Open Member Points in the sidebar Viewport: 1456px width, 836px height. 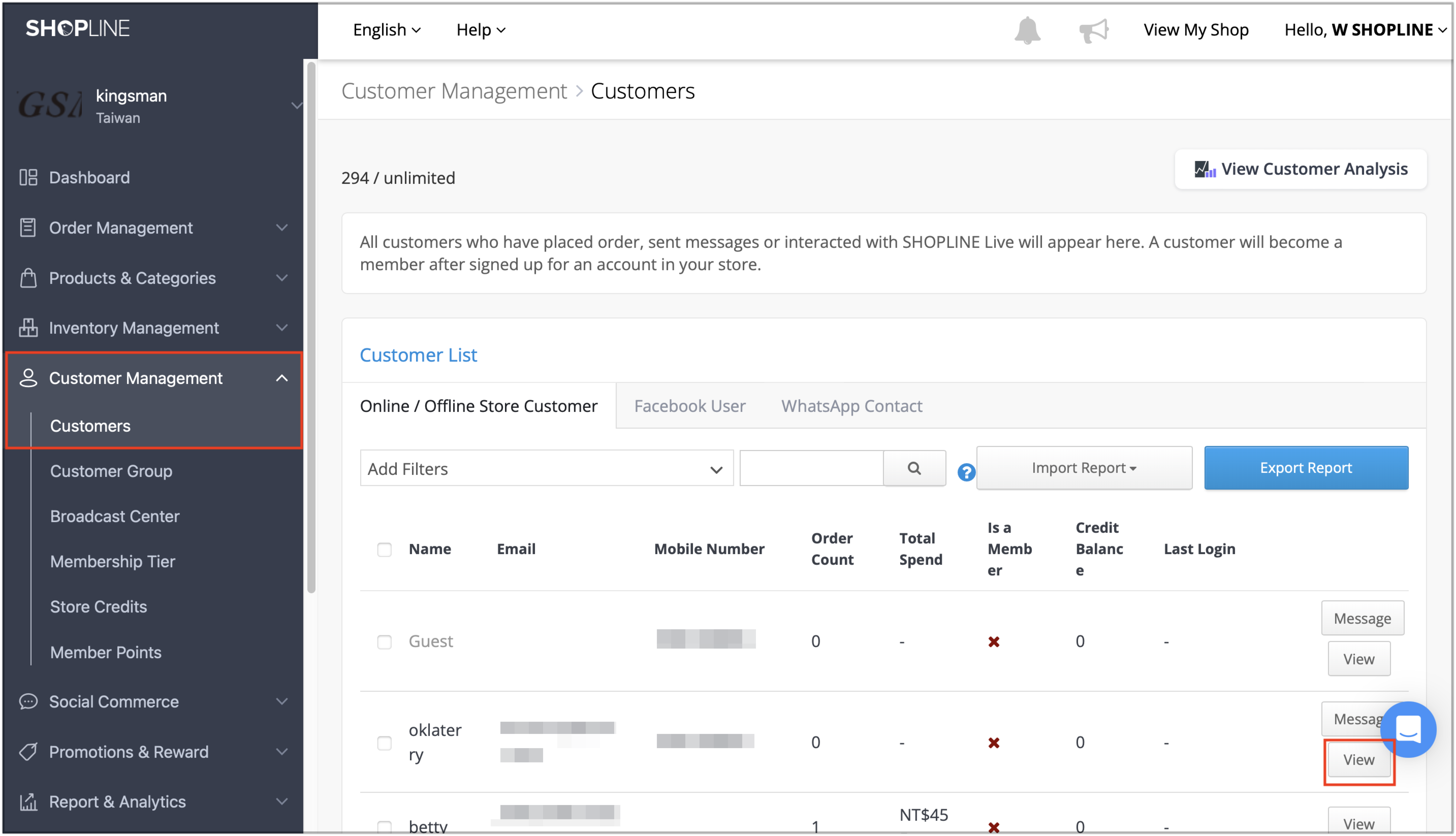[x=106, y=652]
